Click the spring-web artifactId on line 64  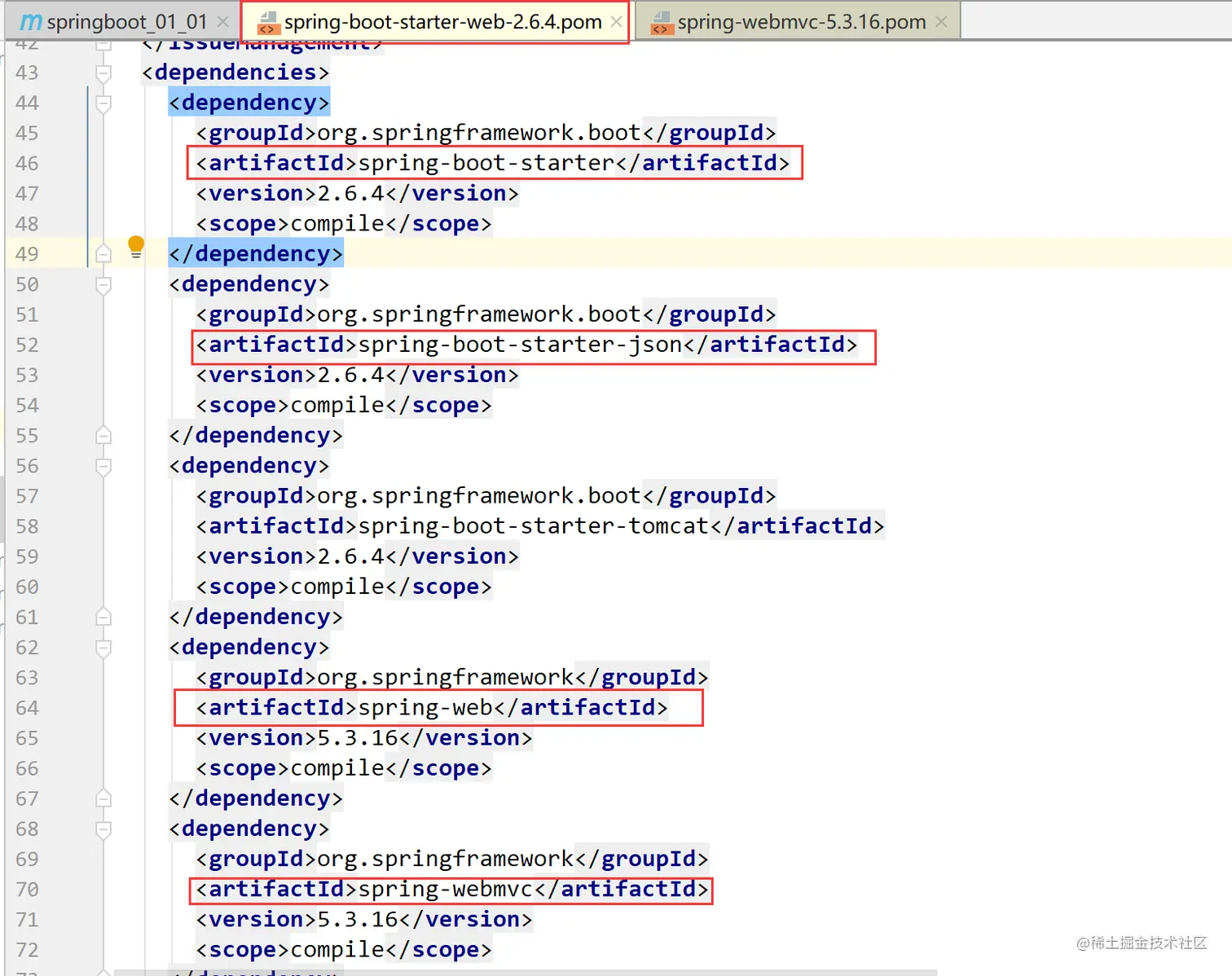[x=432, y=708]
